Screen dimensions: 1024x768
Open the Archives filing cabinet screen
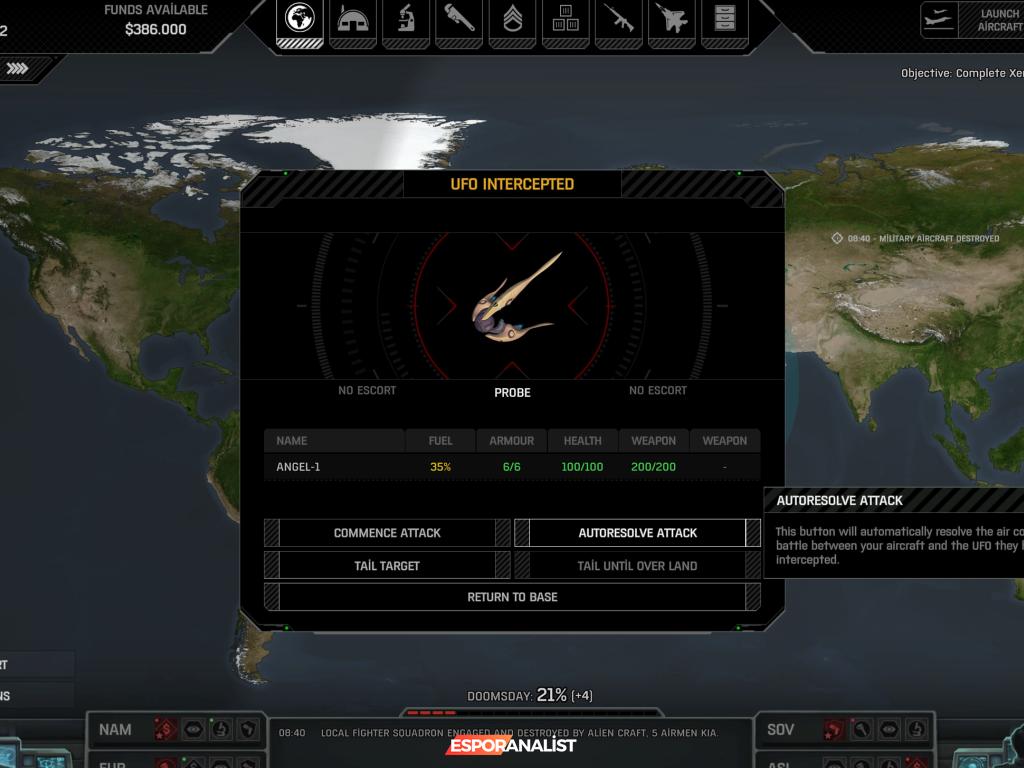[x=724, y=20]
